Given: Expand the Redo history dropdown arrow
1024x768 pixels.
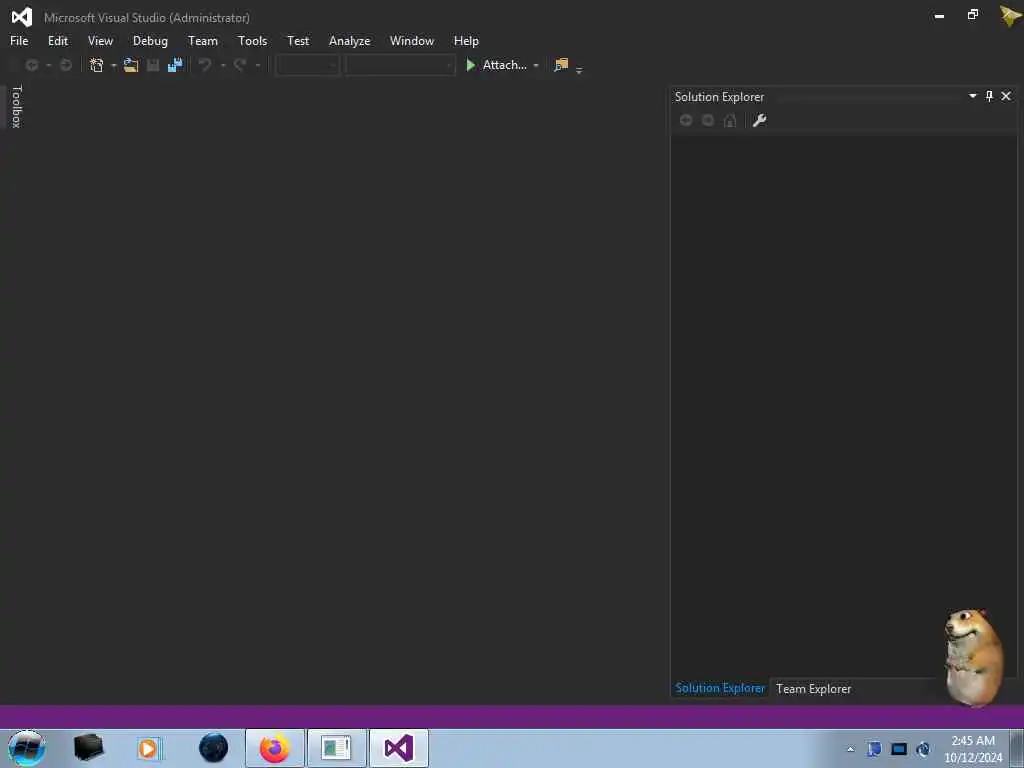Looking at the screenshot, I should [x=258, y=65].
